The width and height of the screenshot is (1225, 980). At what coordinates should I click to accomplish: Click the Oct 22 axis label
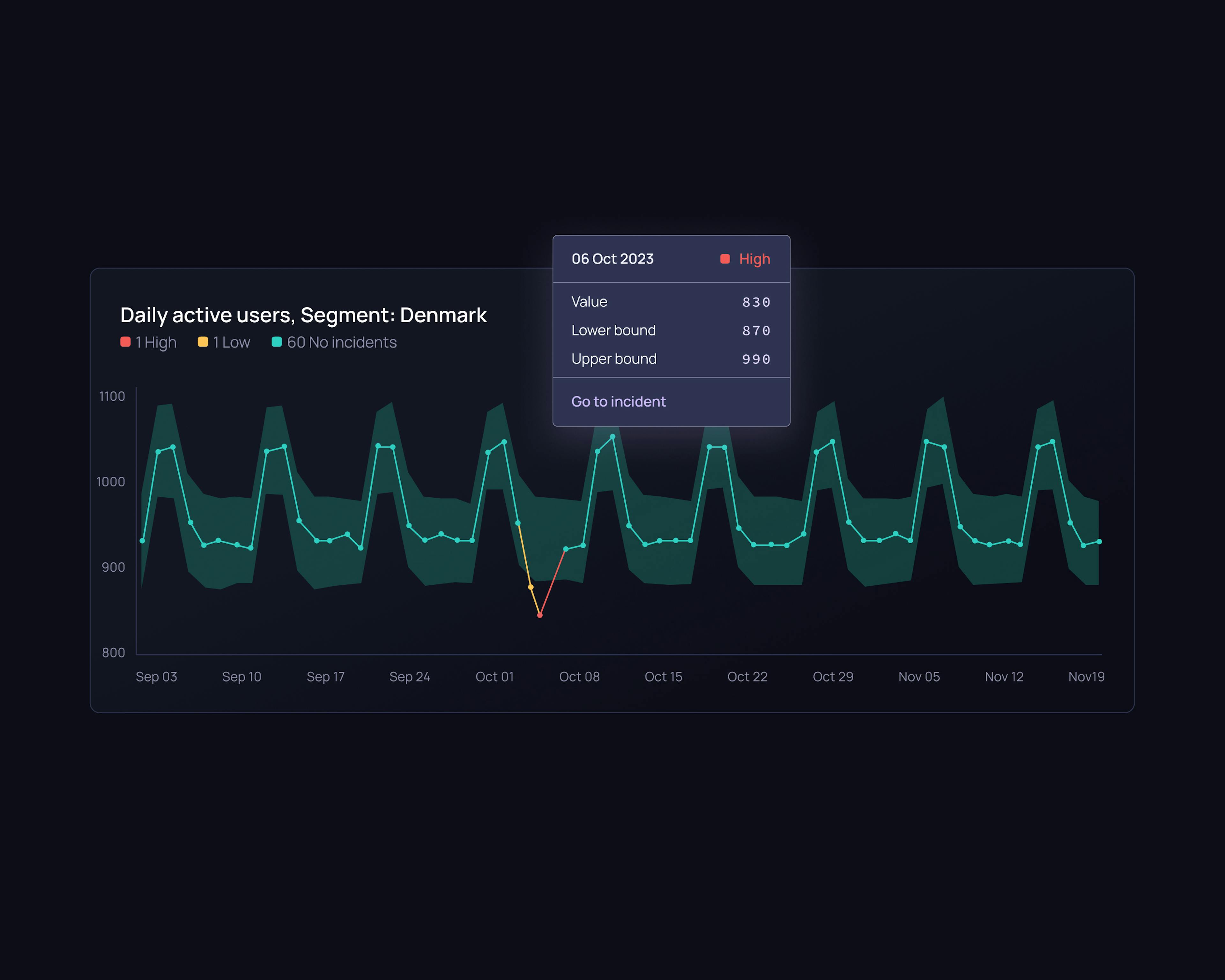click(747, 677)
